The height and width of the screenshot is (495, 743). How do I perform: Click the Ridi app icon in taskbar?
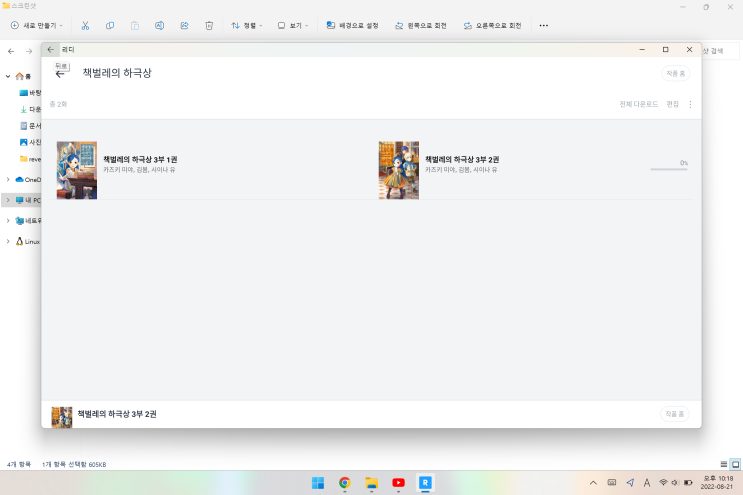pos(425,483)
